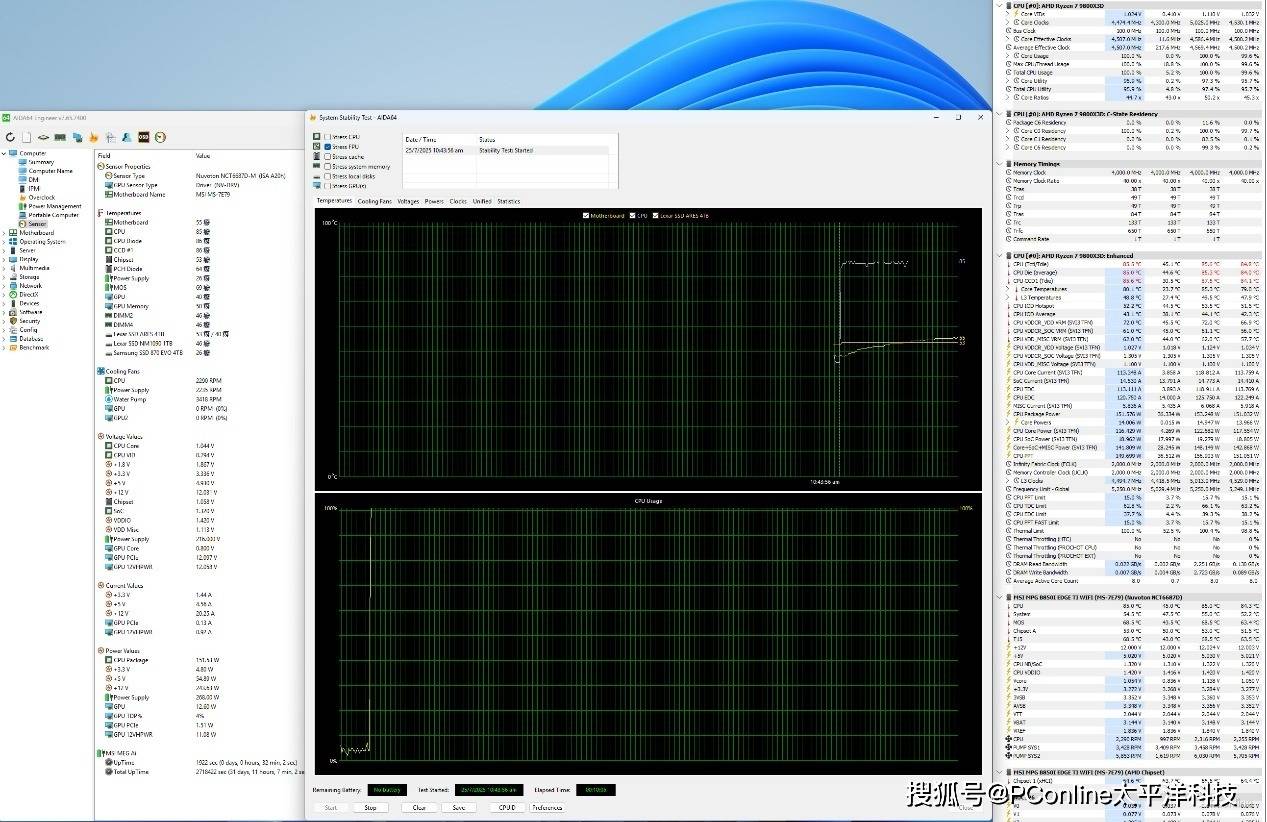Click the Storage category icon in tree

coord(13,277)
